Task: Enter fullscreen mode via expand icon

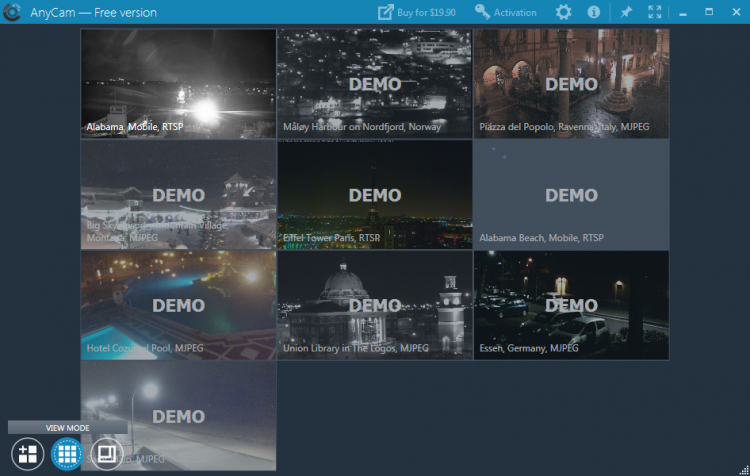Action: click(x=655, y=12)
